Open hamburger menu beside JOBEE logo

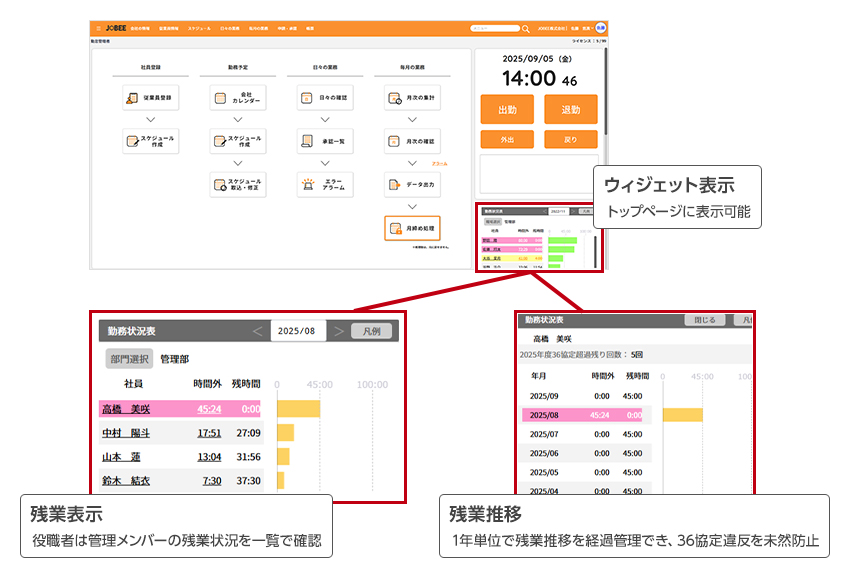pos(95,29)
